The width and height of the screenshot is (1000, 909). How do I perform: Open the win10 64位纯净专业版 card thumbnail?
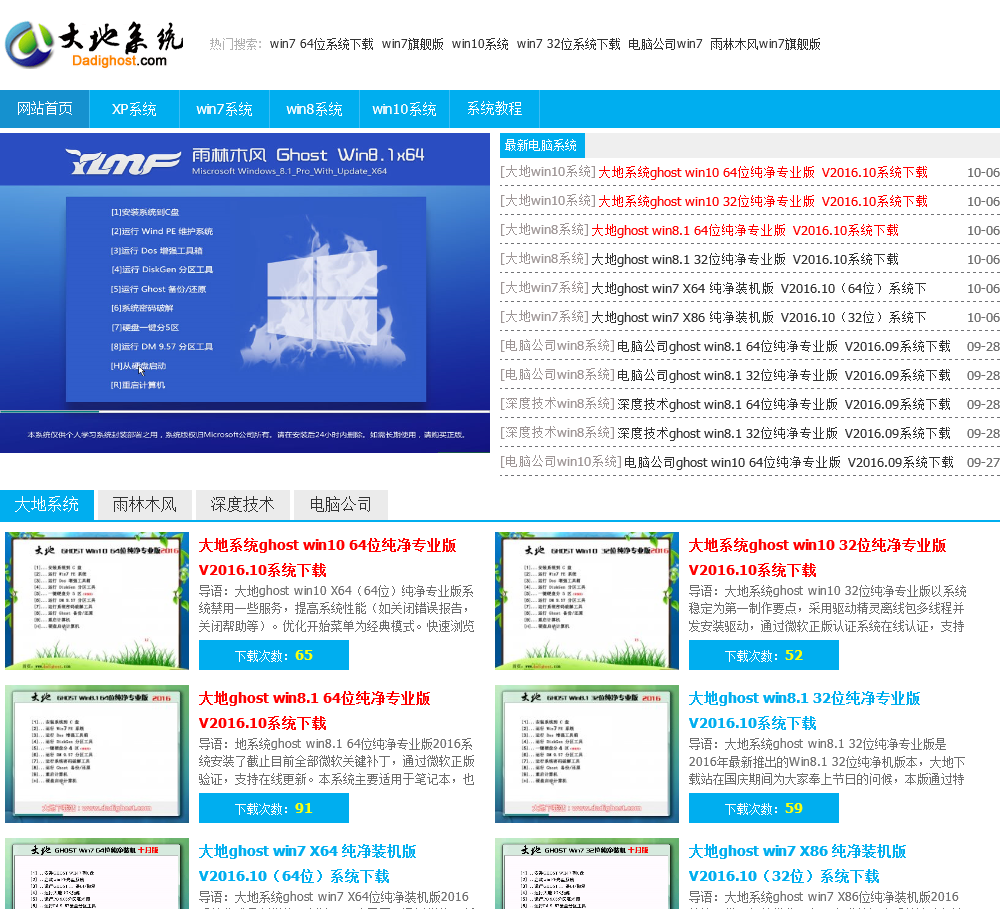(97, 601)
